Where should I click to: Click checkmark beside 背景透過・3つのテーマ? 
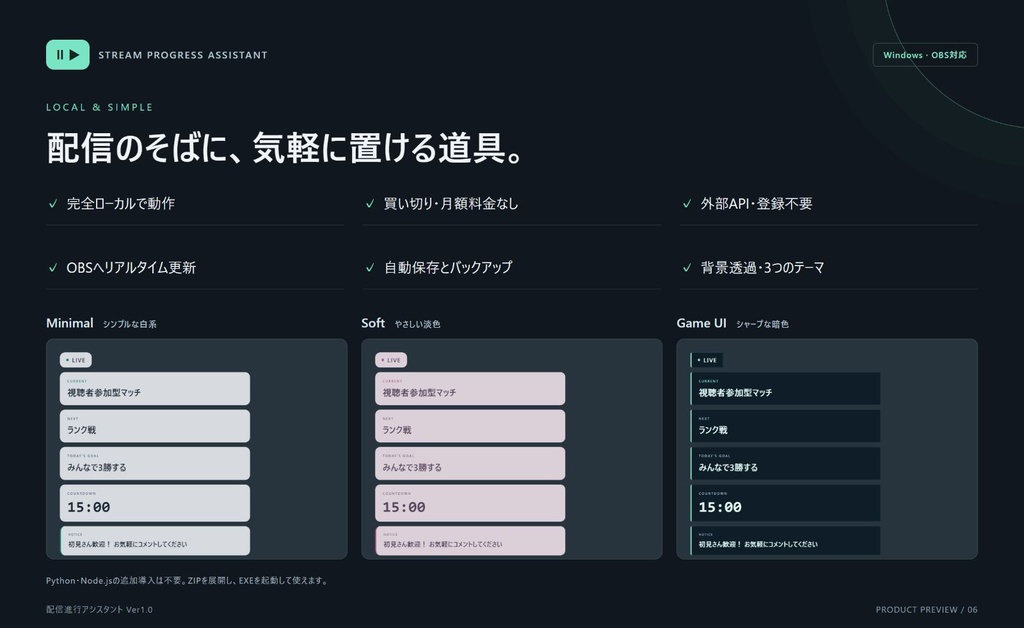point(687,268)
